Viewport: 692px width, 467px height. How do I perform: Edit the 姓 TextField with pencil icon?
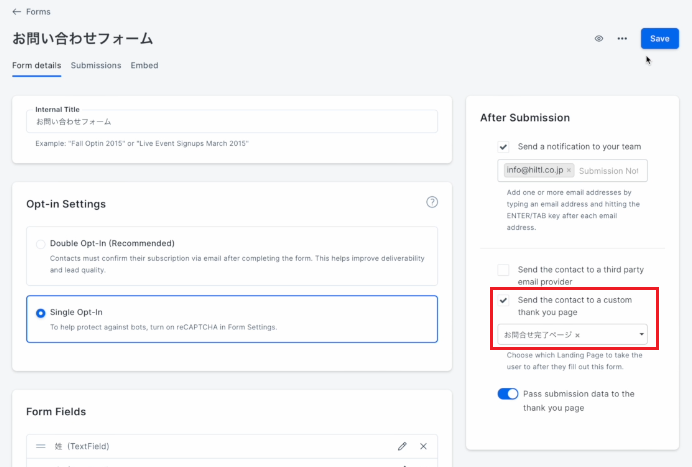pos(402,446)
